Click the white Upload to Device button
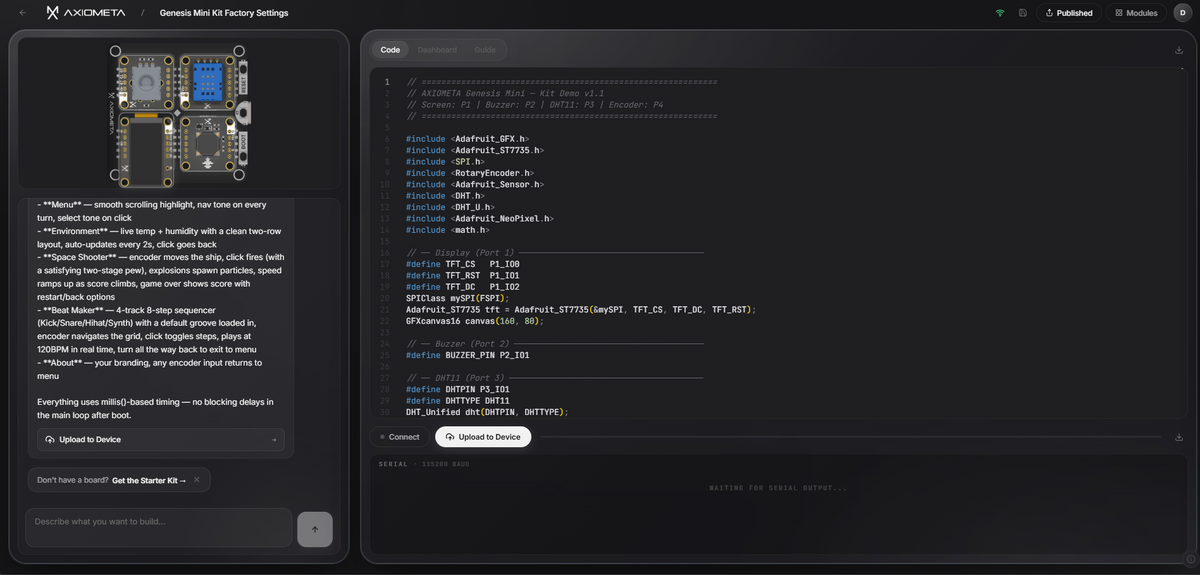1200x575 pixels. click(483, 437)
